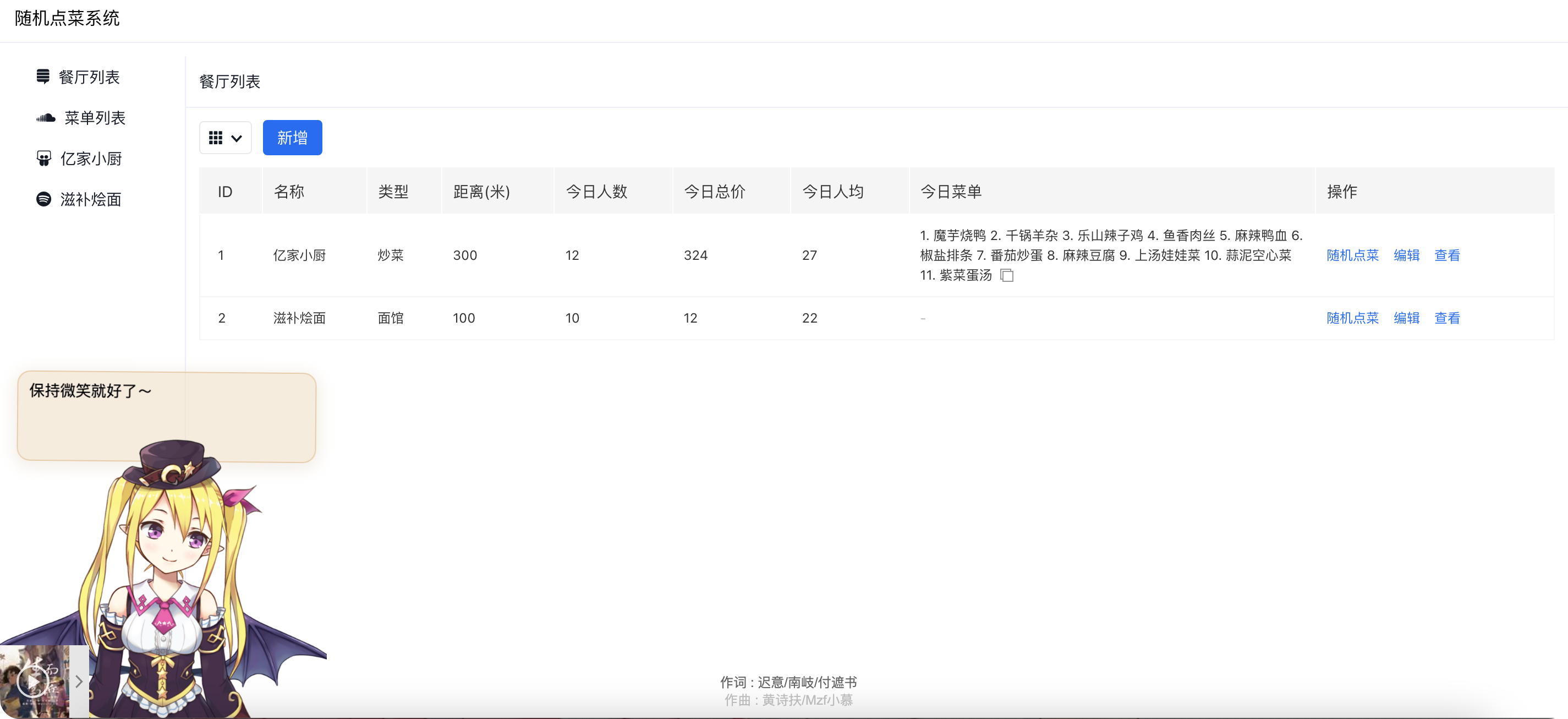Open 滋补烩面 menu item

(x=91, y=199)
